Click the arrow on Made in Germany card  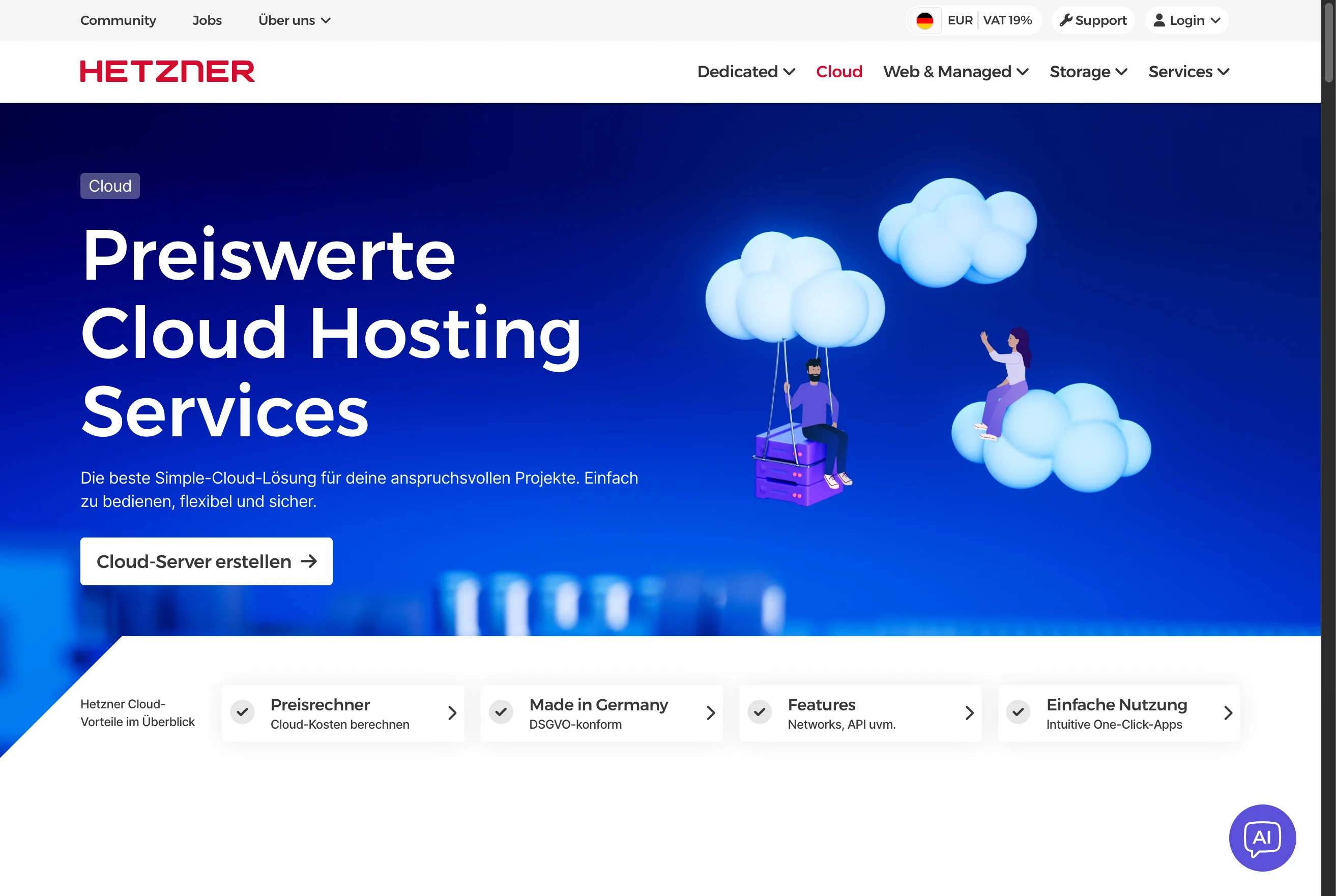click(711, 712)
